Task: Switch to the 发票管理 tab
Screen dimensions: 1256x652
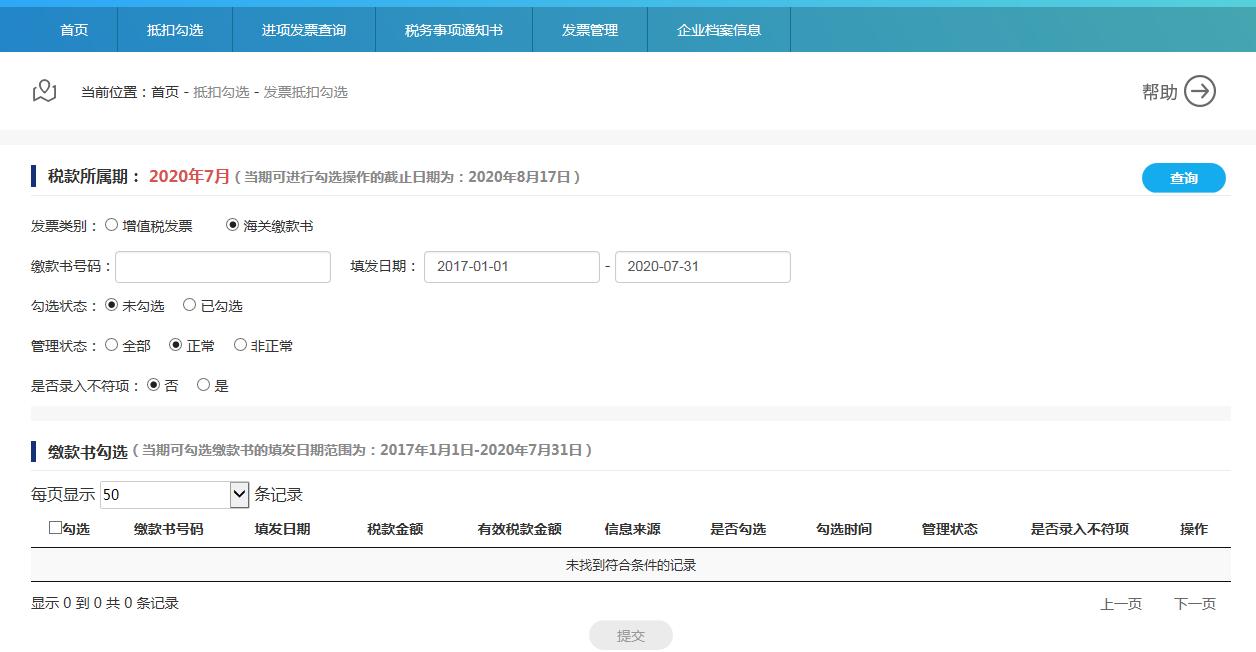Action: [590, 30]
